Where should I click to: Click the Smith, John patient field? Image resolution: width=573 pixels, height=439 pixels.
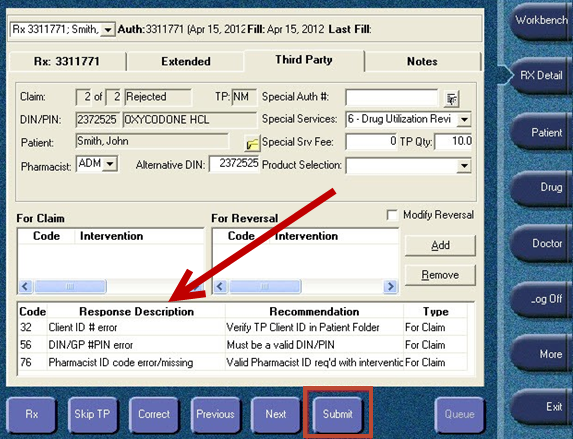point(152,141)
